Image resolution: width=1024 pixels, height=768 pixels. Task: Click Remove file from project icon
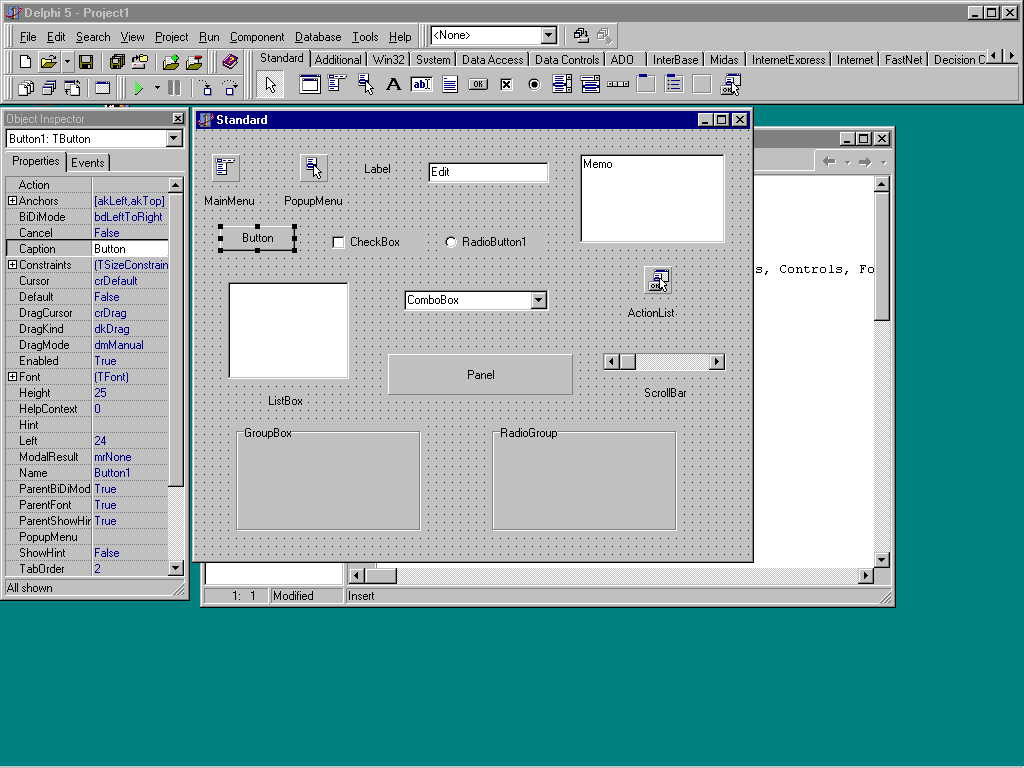194,61
